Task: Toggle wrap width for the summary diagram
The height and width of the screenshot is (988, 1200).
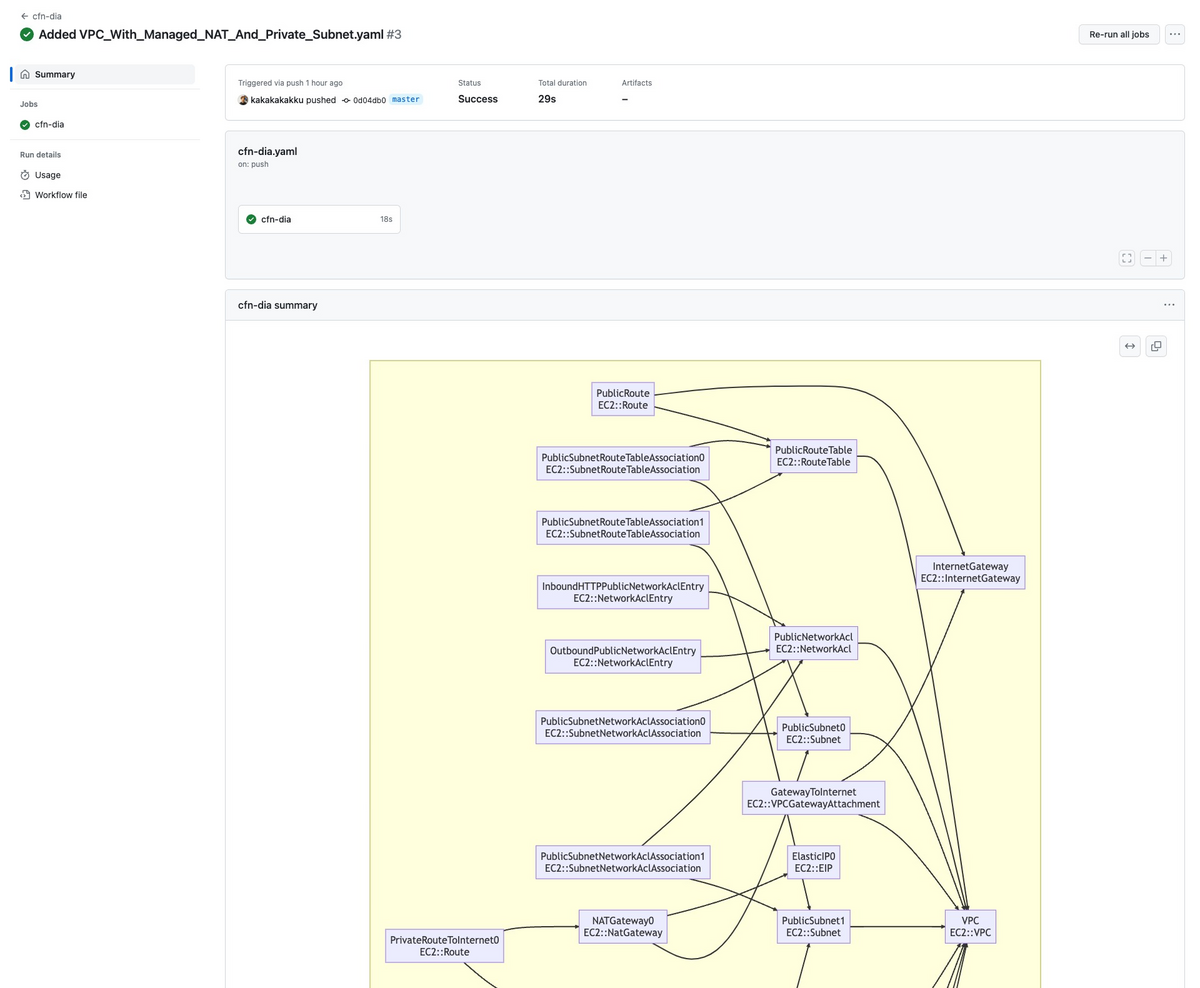Action: (1129, 345)
